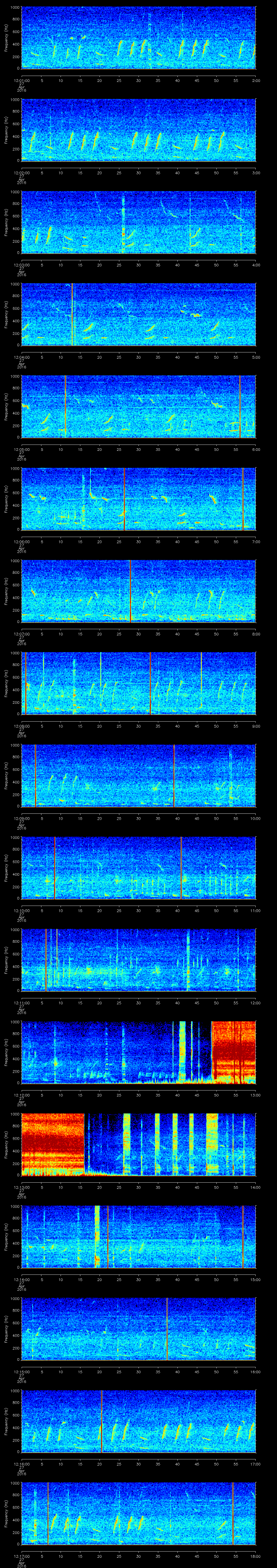This screenshot has width=277, height=1568.
Task: Select the 12:15:00 spectrogram panel
Action: (x=139, y=1330)
